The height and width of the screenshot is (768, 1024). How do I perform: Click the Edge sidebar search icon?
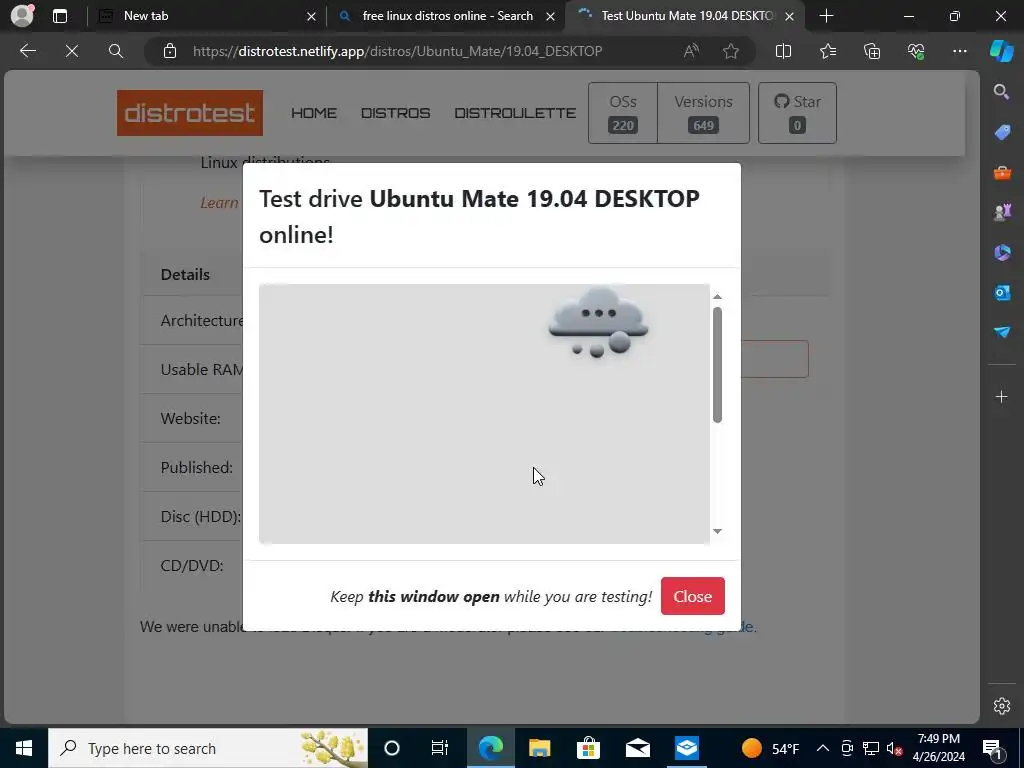[1002, 91]
